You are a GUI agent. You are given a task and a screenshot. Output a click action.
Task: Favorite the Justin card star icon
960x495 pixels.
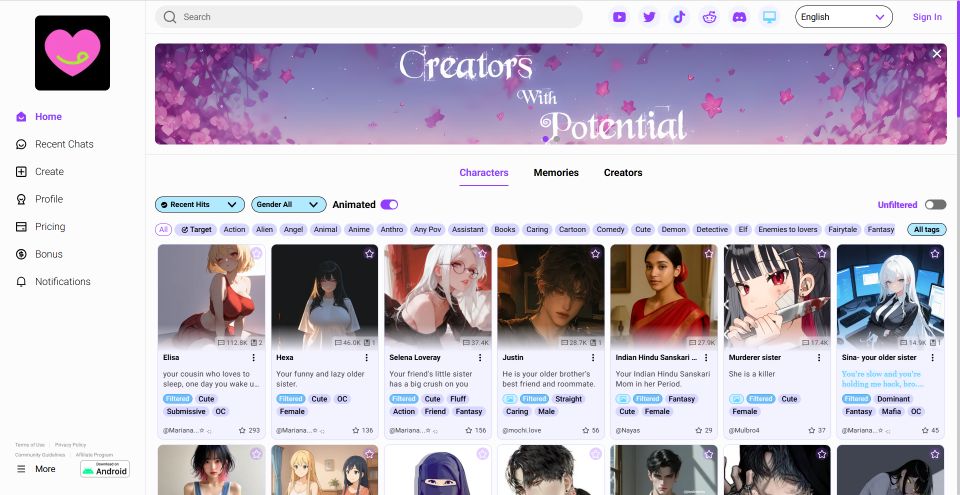[596, 254]
